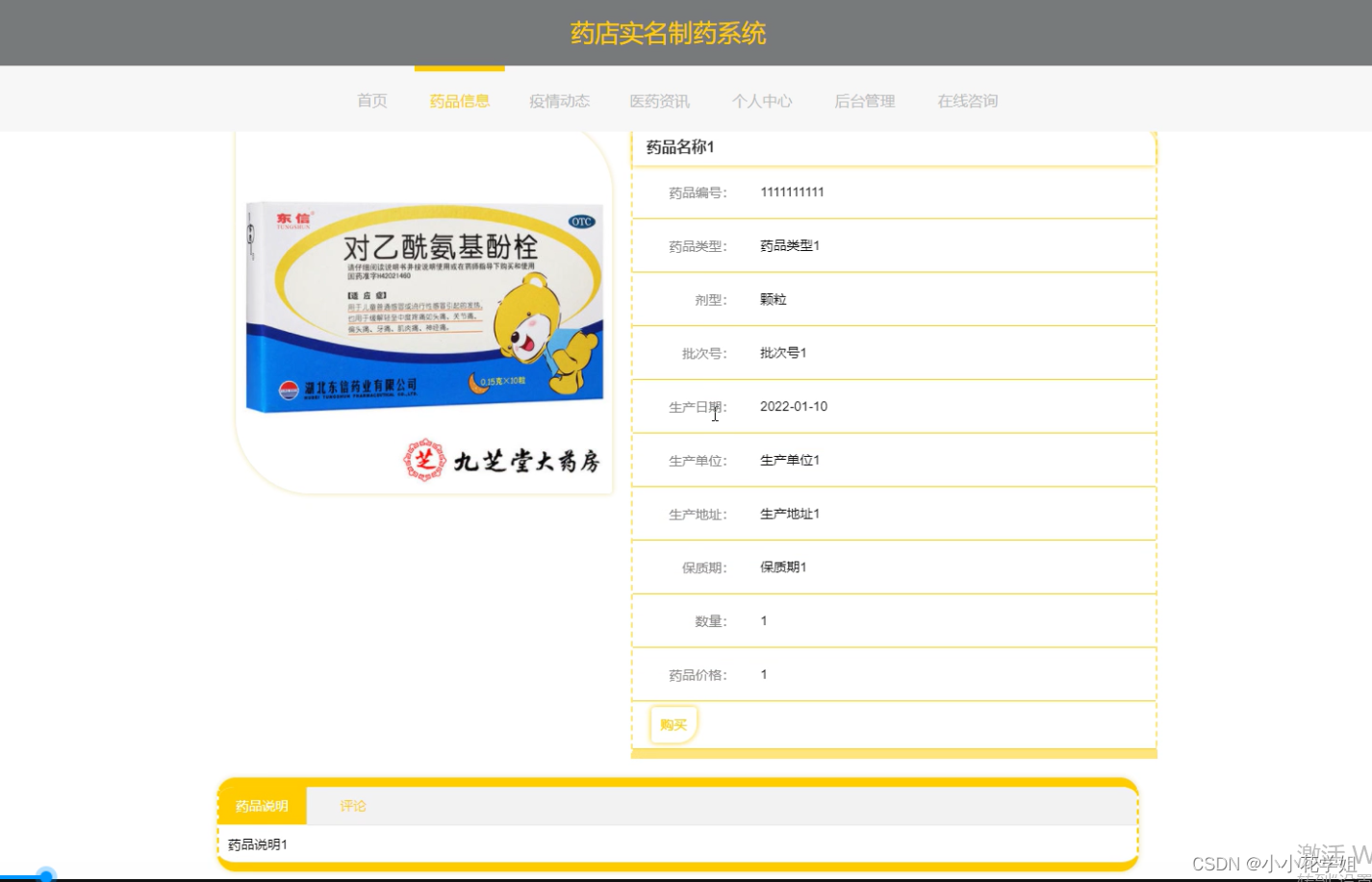Click the 生产单位1 manufacturer field
This screenshot has width=1372, height=882.
point(788,460)
